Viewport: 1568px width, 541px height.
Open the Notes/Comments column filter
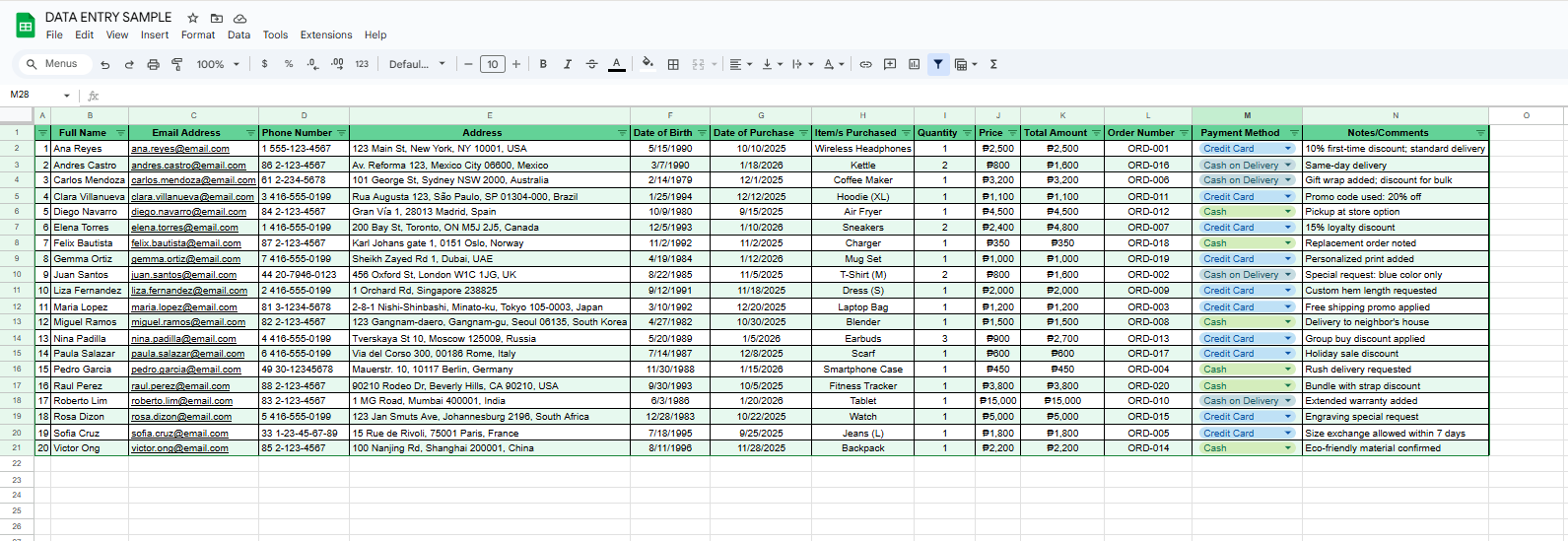[x=1480, y=133]
